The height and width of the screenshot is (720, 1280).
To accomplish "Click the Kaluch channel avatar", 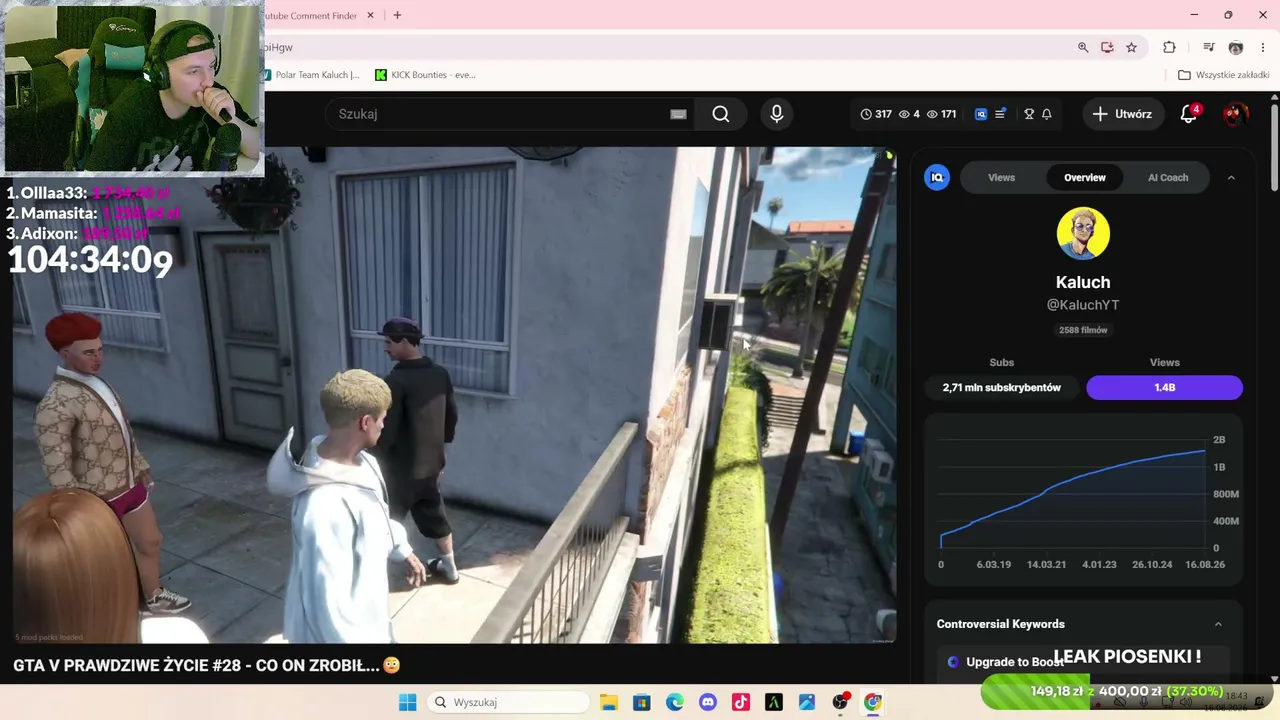I will tap(1083, 233).
